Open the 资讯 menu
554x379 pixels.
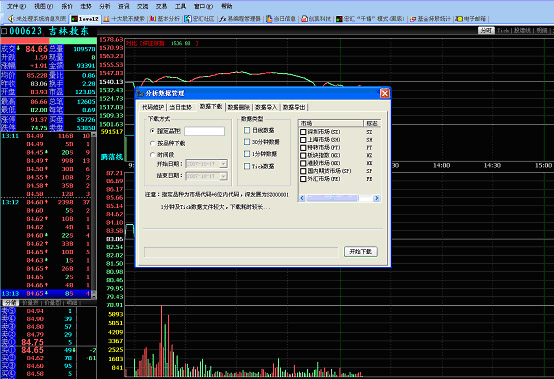(124, 6)
